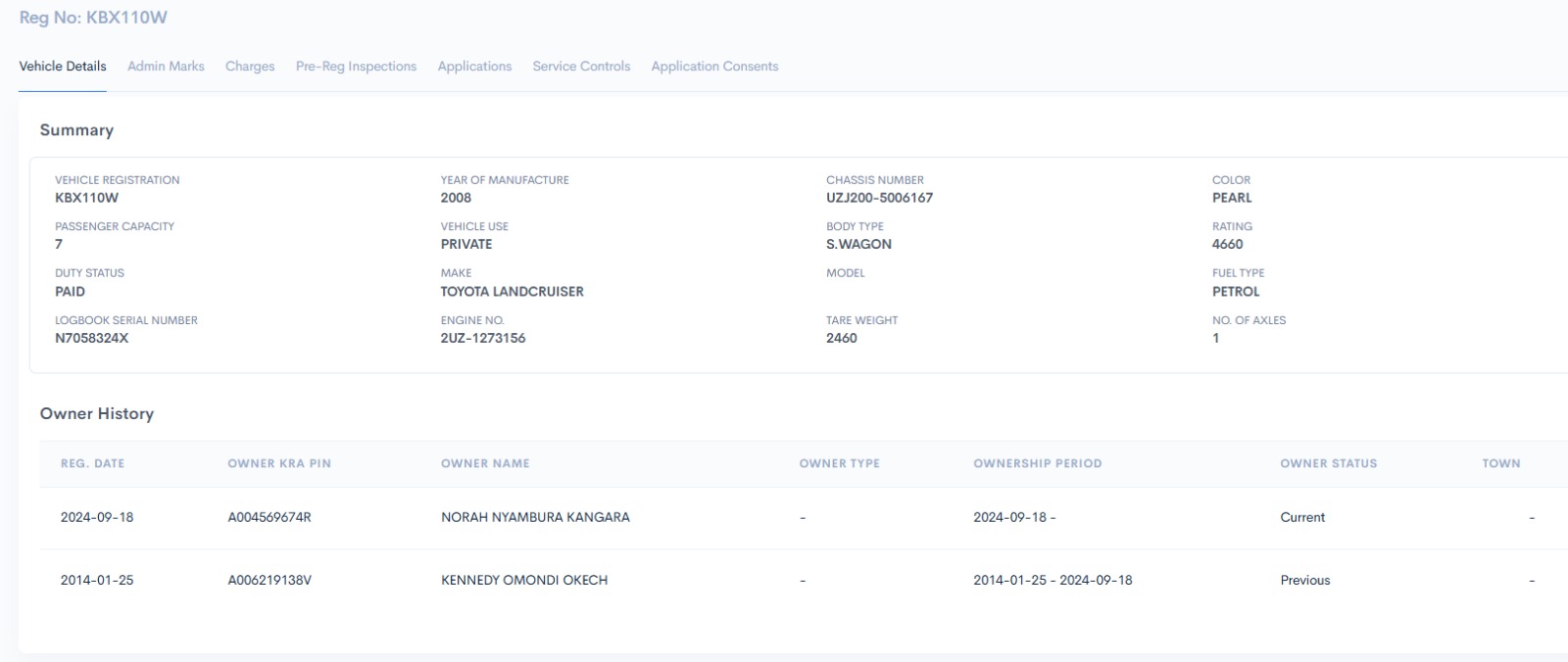
Task: Select the Applications tab
Action: [474, 67]
